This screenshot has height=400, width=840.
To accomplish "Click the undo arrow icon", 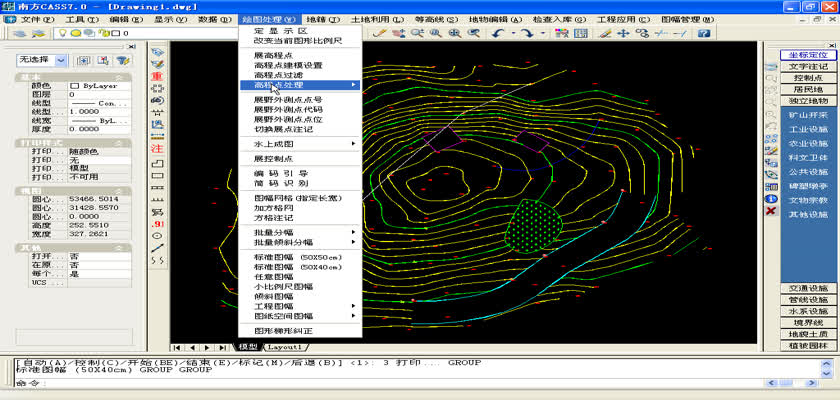I will tap(498, 33).
